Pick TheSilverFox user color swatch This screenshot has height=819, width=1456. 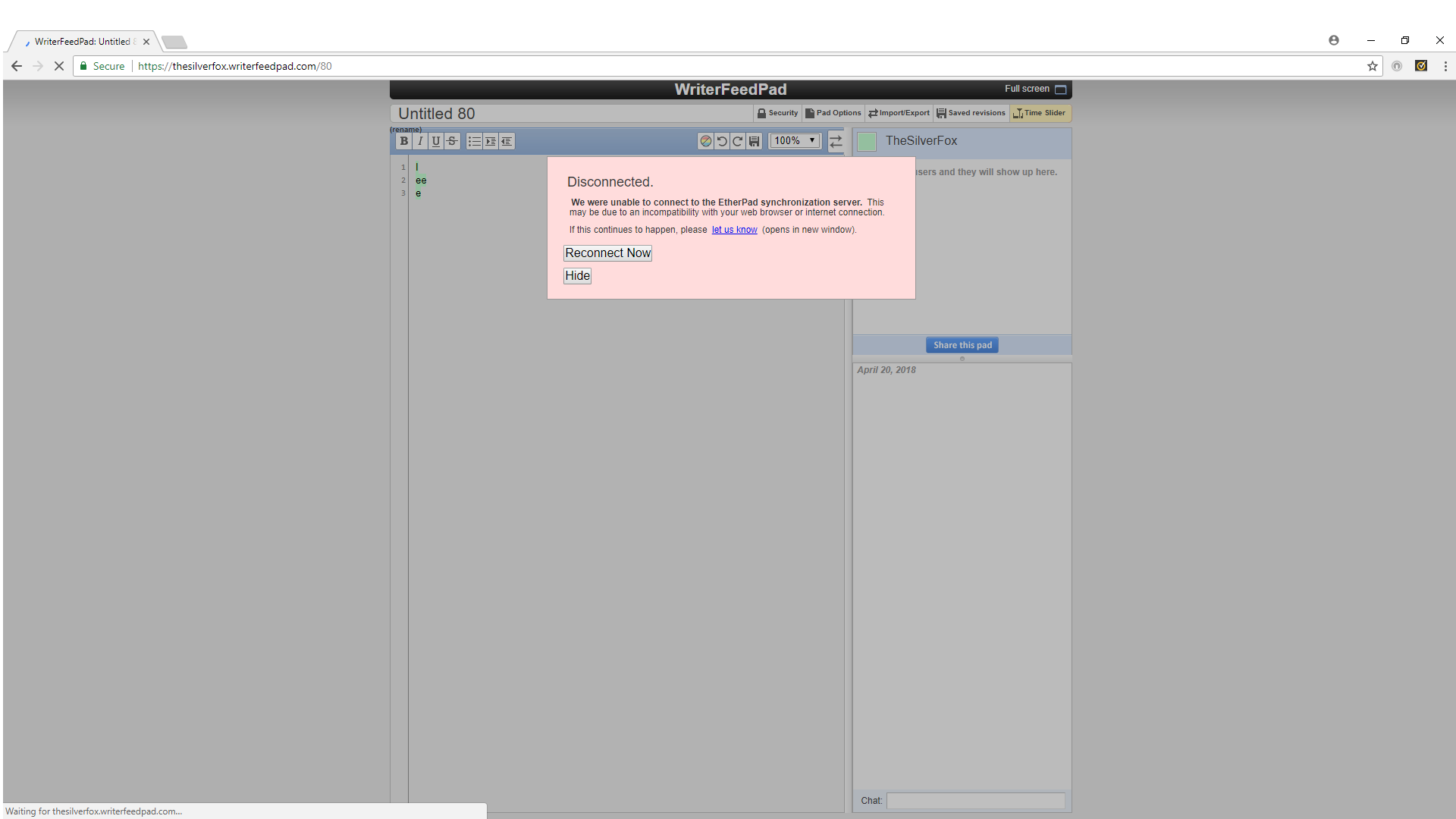point(867,141)
